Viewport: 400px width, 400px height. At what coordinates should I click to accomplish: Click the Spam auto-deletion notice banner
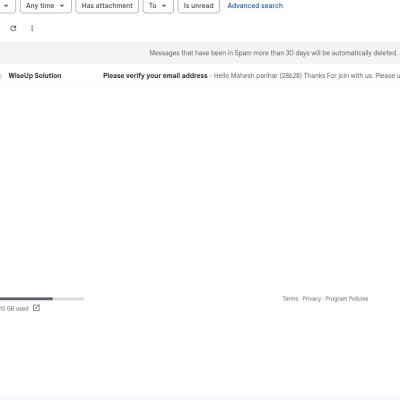pos(200,53)
